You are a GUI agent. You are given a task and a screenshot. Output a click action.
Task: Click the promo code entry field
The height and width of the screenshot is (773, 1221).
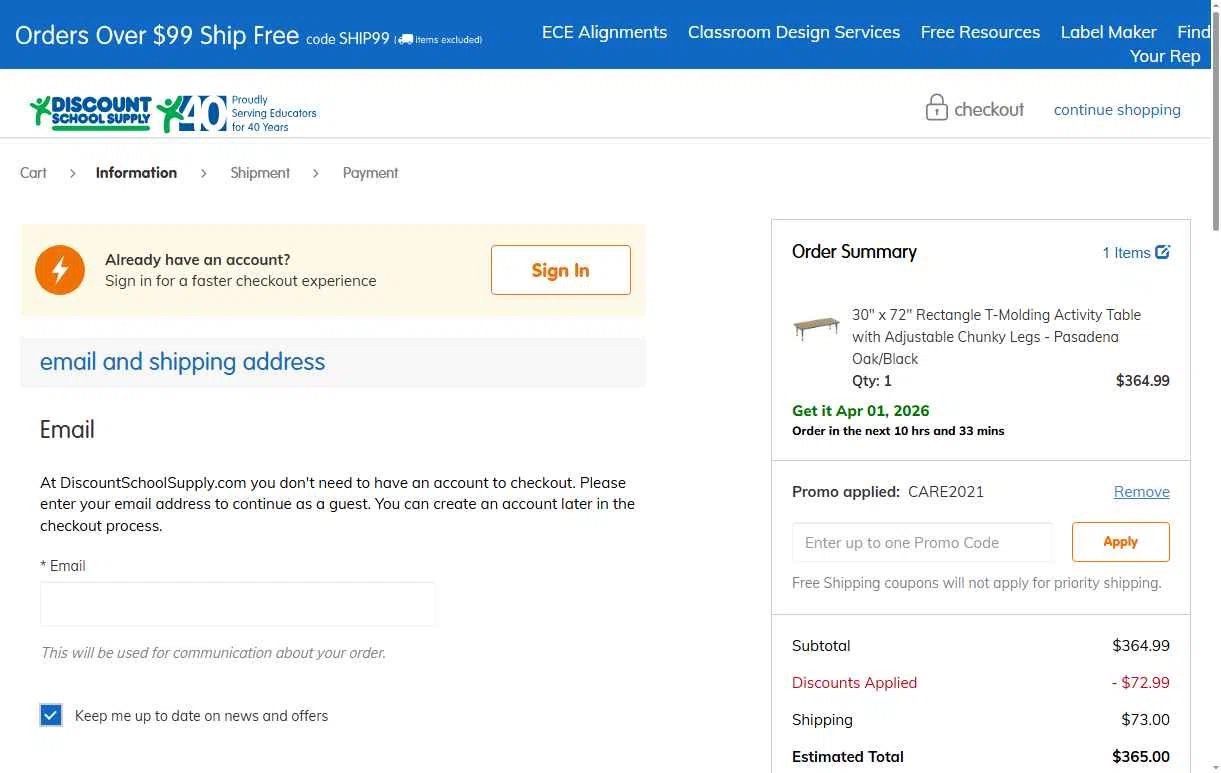[x=921, y=543]
